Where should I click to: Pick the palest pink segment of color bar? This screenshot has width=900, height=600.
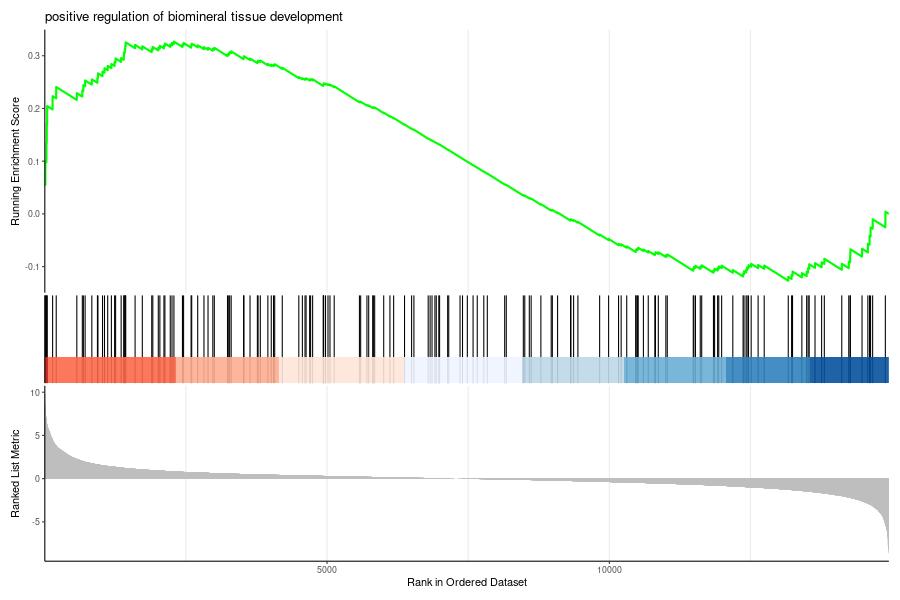coord(342,370)
